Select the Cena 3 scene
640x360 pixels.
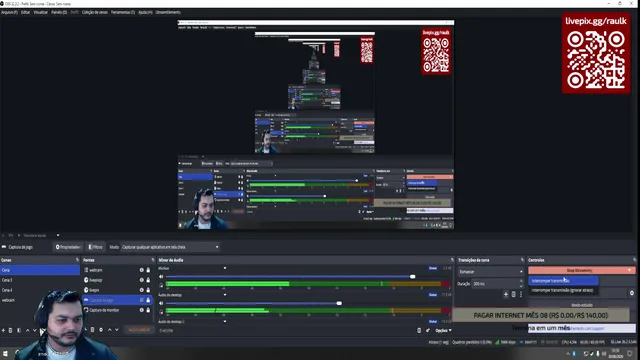[40, 280]
